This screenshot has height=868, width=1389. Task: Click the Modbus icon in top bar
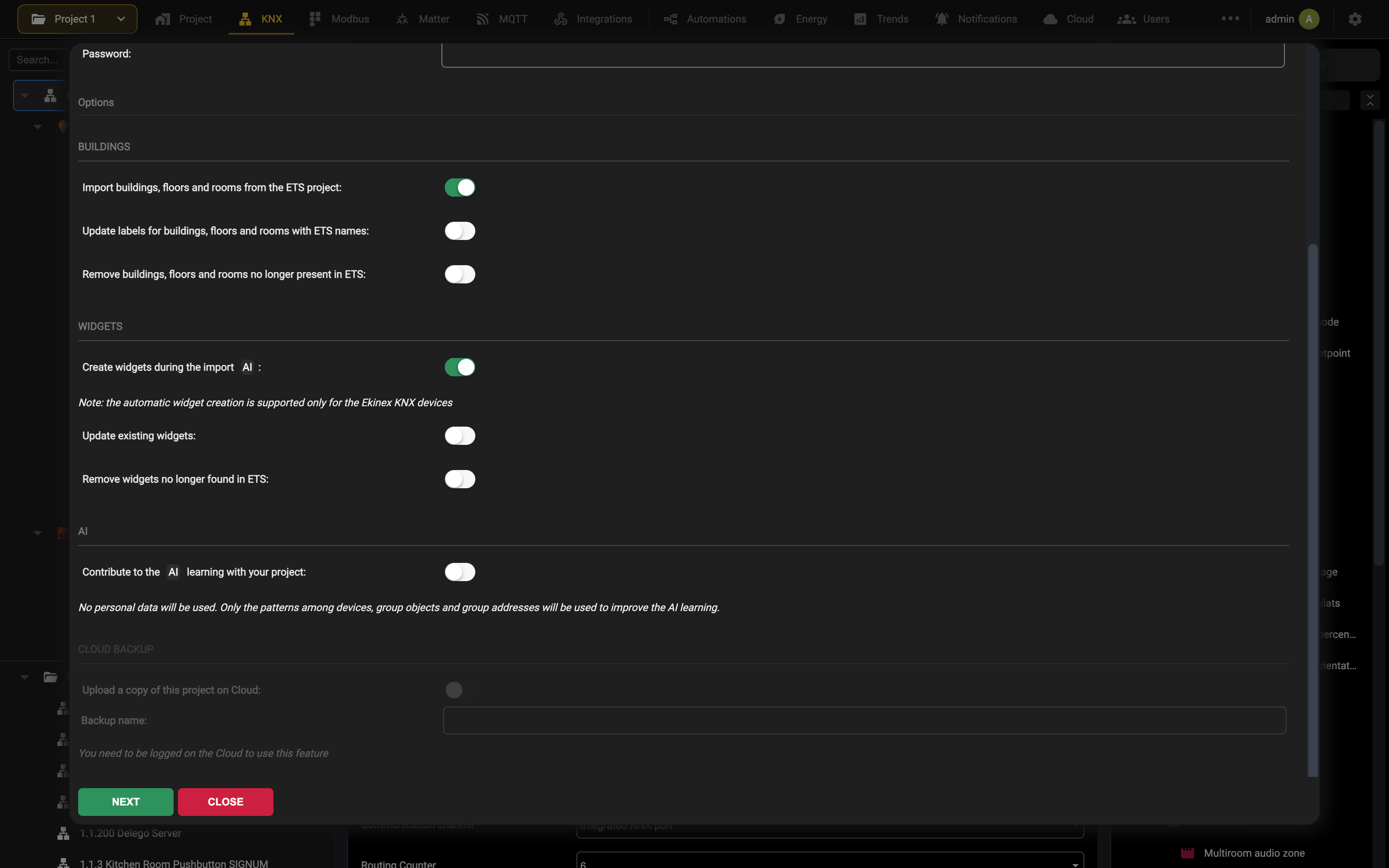point(315,19)
